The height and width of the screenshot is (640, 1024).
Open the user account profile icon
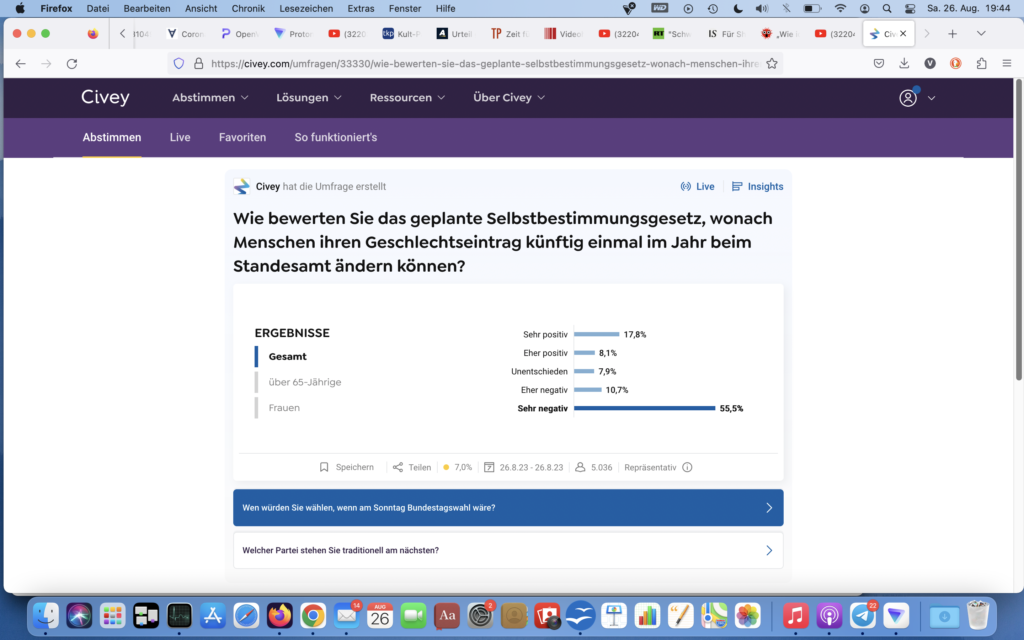click(908, 98)
